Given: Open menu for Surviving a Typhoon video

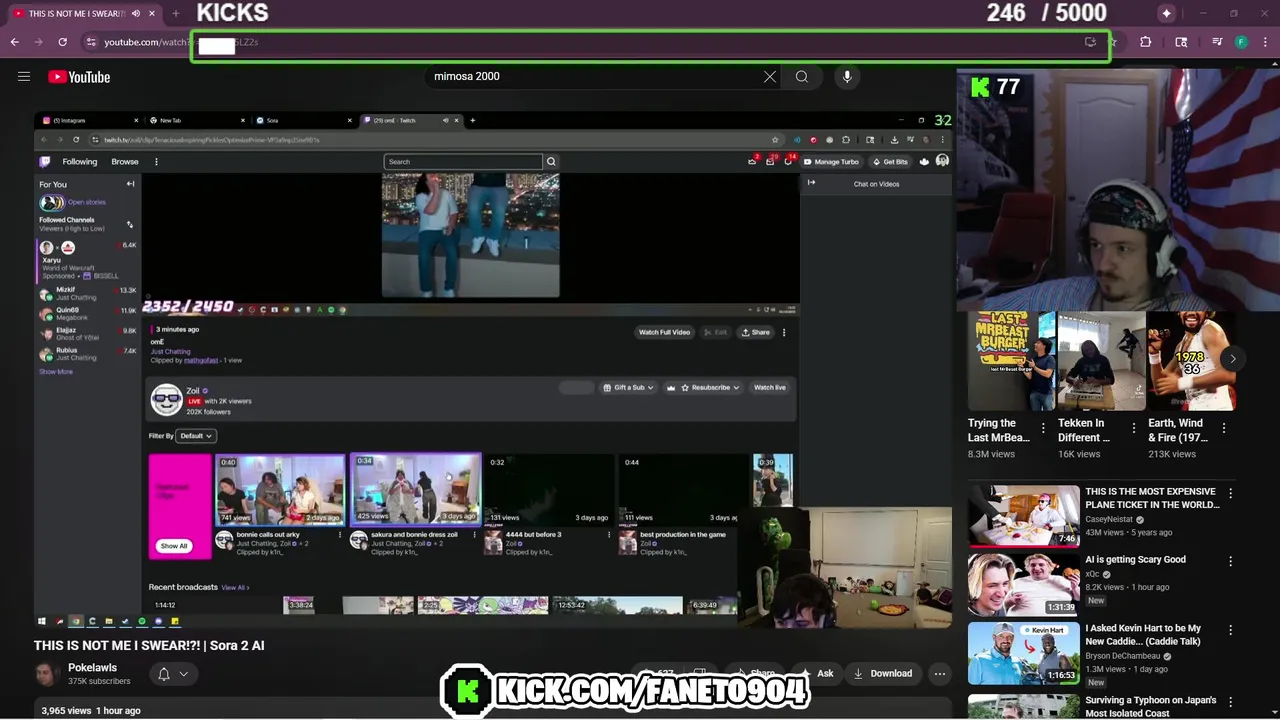Looking at the screenshot, I should (1230, 700).
